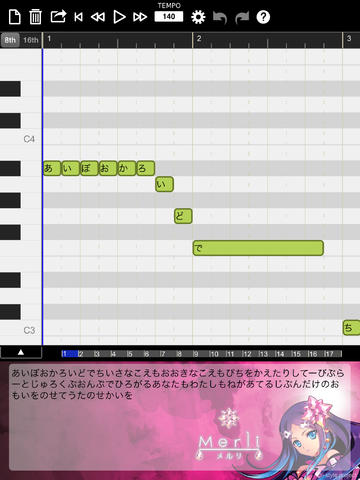360x480 pixels.
Task: Open settings via the gear icon
Action: tap(198, 17)
